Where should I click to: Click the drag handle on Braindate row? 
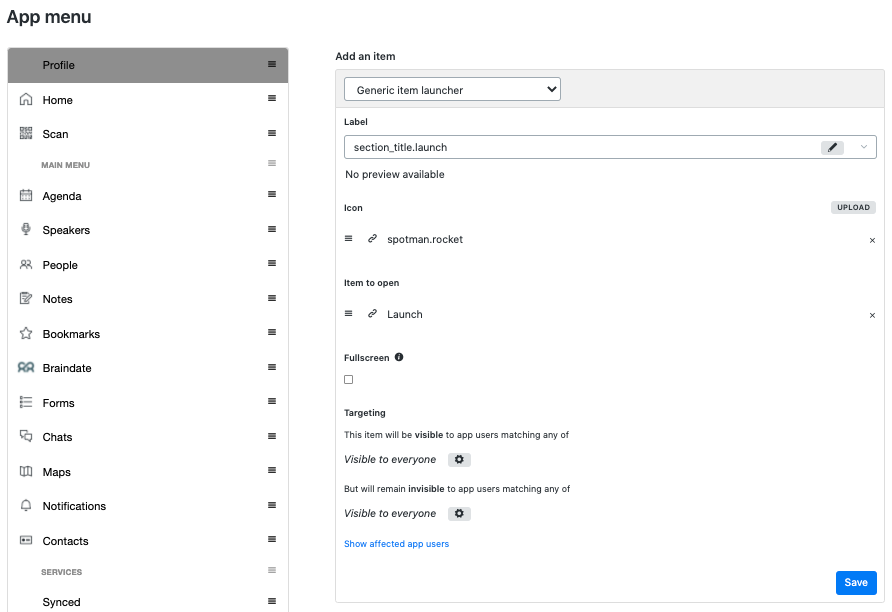tap(272, 367)
